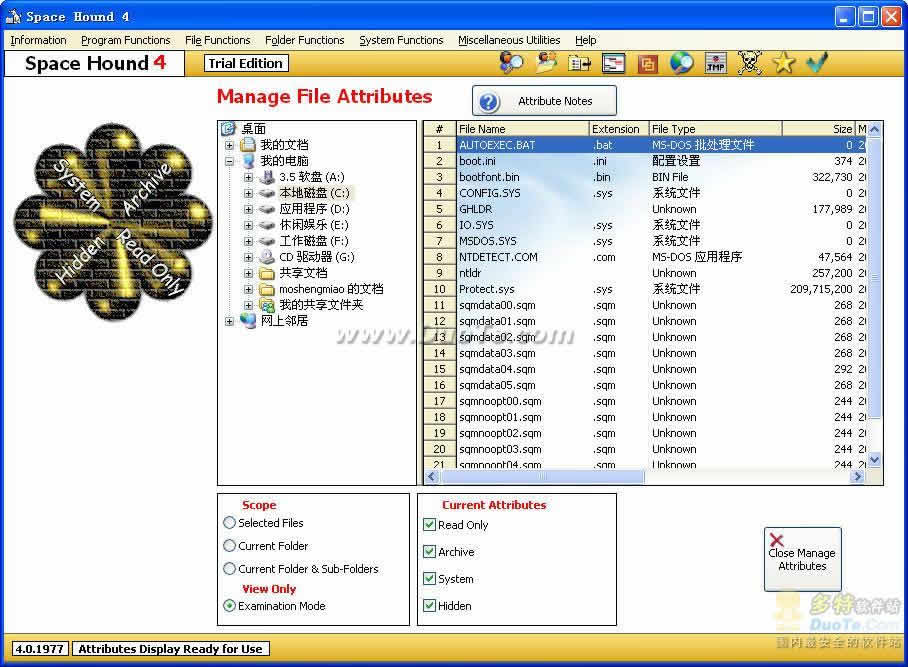The width and height of the screenshot is (908, 667).
Task: Sort by File Type column header
Action: (715, 129)
